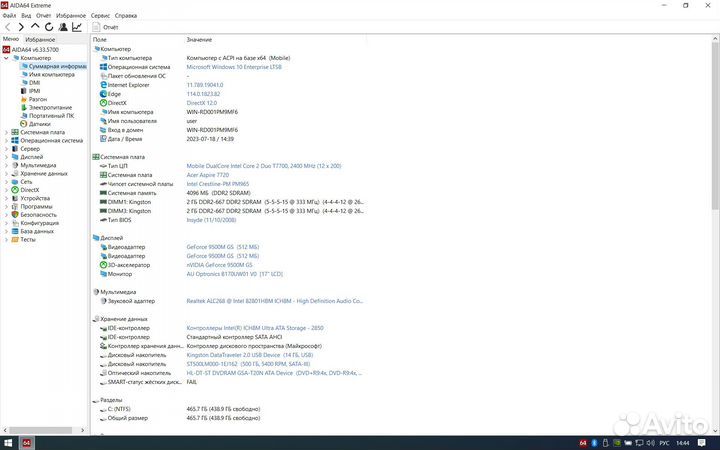
Task: Open the Справка menu
Action: click(126, 16)
